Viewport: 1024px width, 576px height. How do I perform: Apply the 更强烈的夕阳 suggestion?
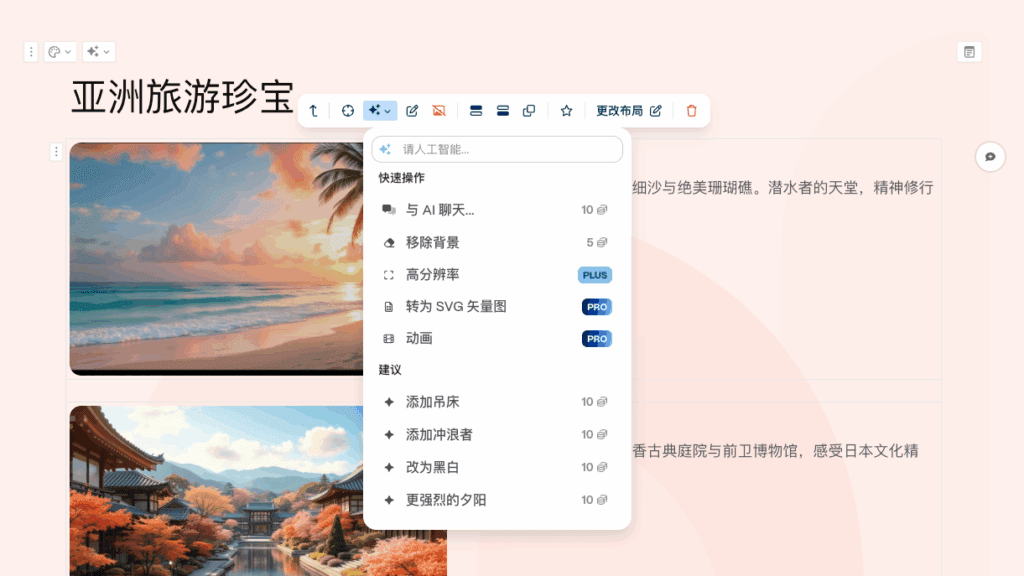pyautogui.click(x=497, y=500)
